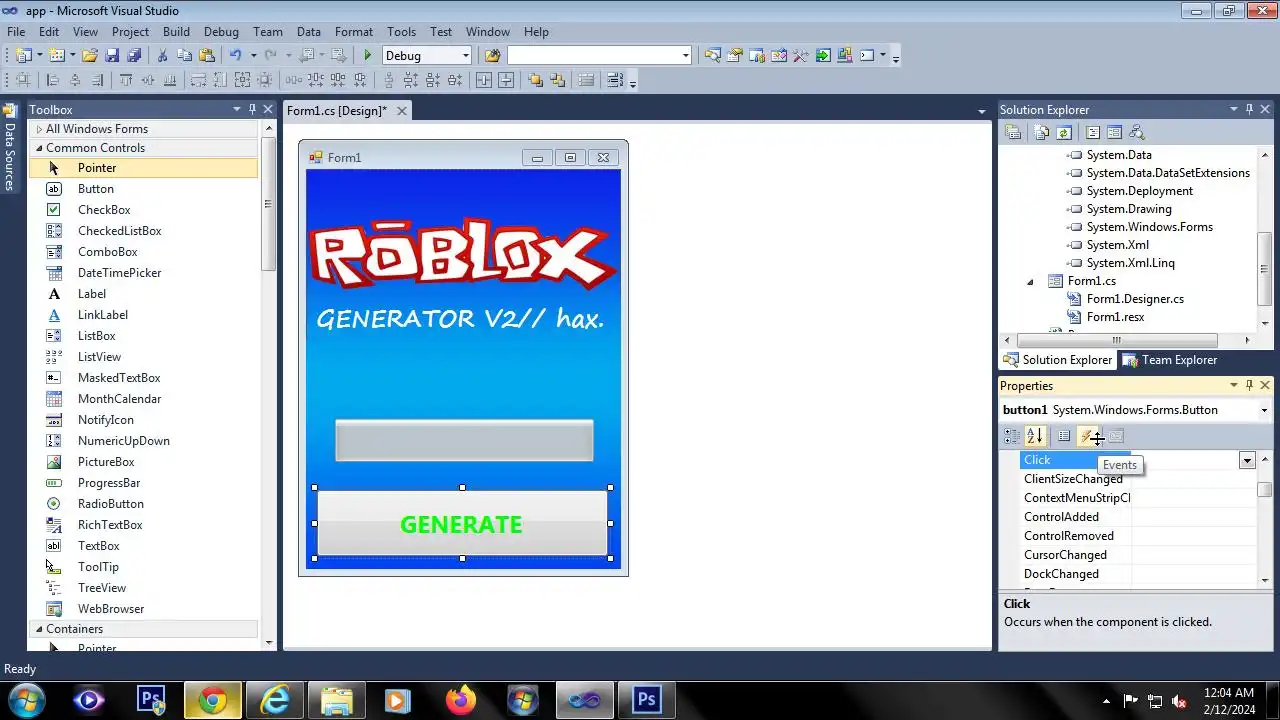Click the Events lightning bolt icon

point(1088,436)
